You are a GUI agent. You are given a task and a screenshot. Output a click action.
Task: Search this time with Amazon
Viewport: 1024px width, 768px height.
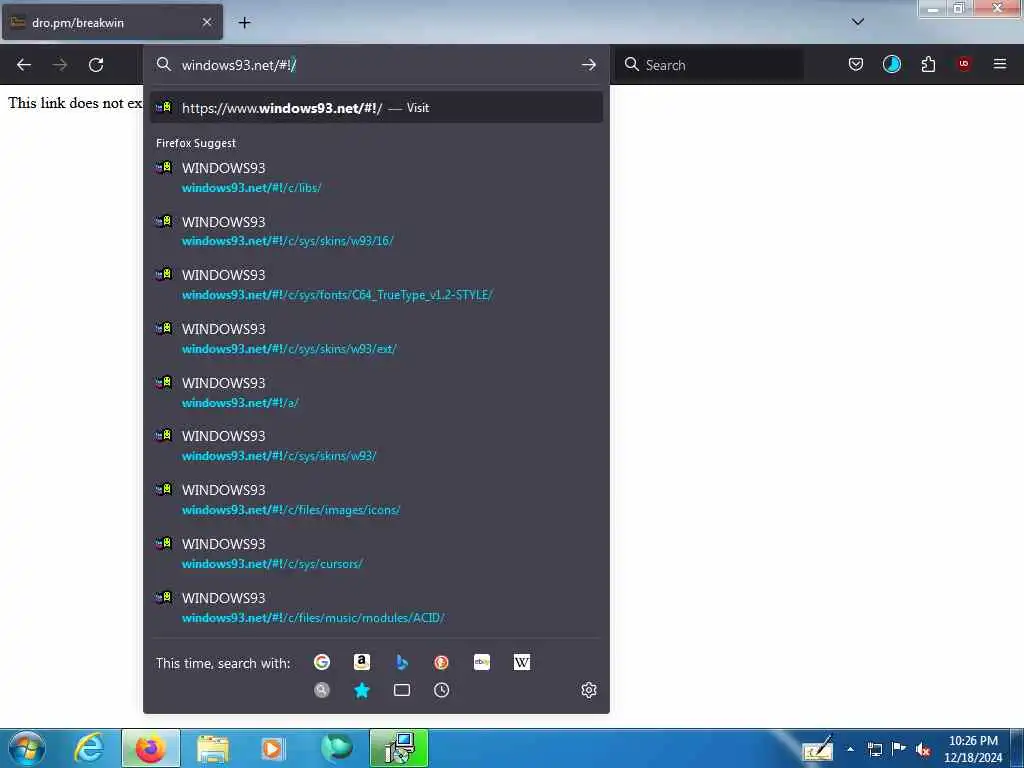tap(361, 662)
